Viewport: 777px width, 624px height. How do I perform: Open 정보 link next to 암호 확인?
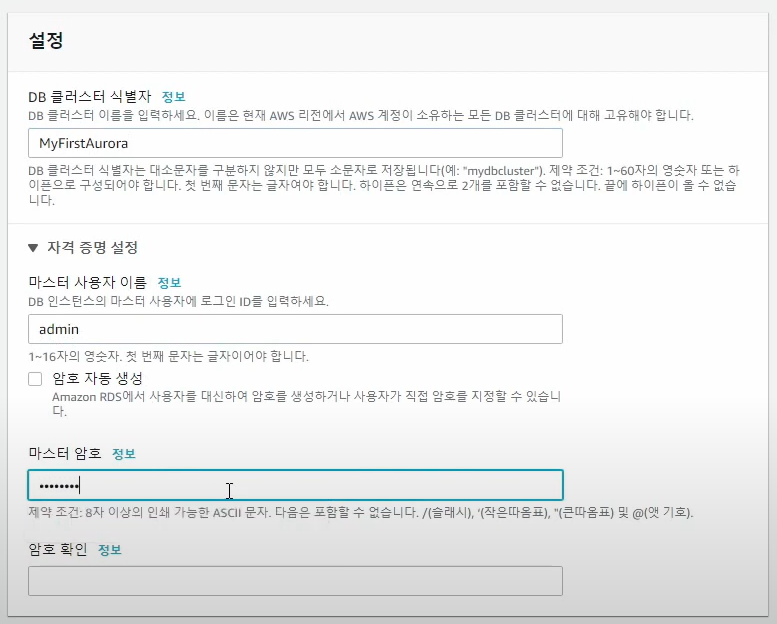(x=110, y=549)
